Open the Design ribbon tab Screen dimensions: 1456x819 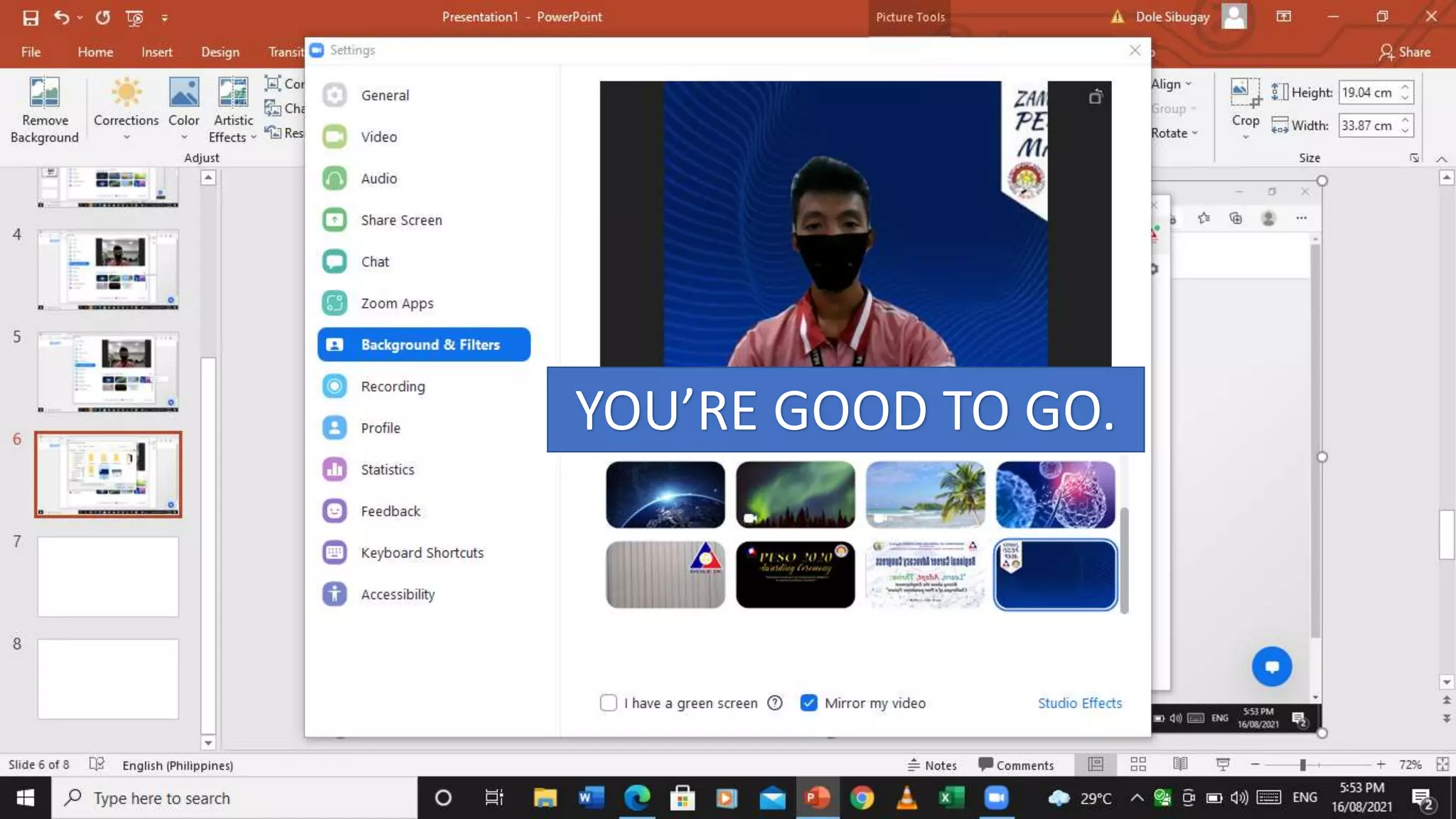click(x=220, y=52)
